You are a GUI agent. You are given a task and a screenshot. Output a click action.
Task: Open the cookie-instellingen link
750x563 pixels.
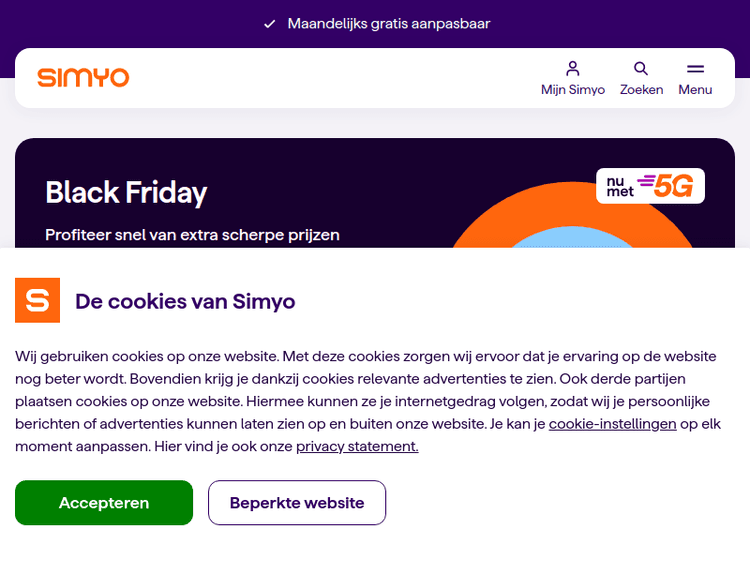click(x=612, y=424)
